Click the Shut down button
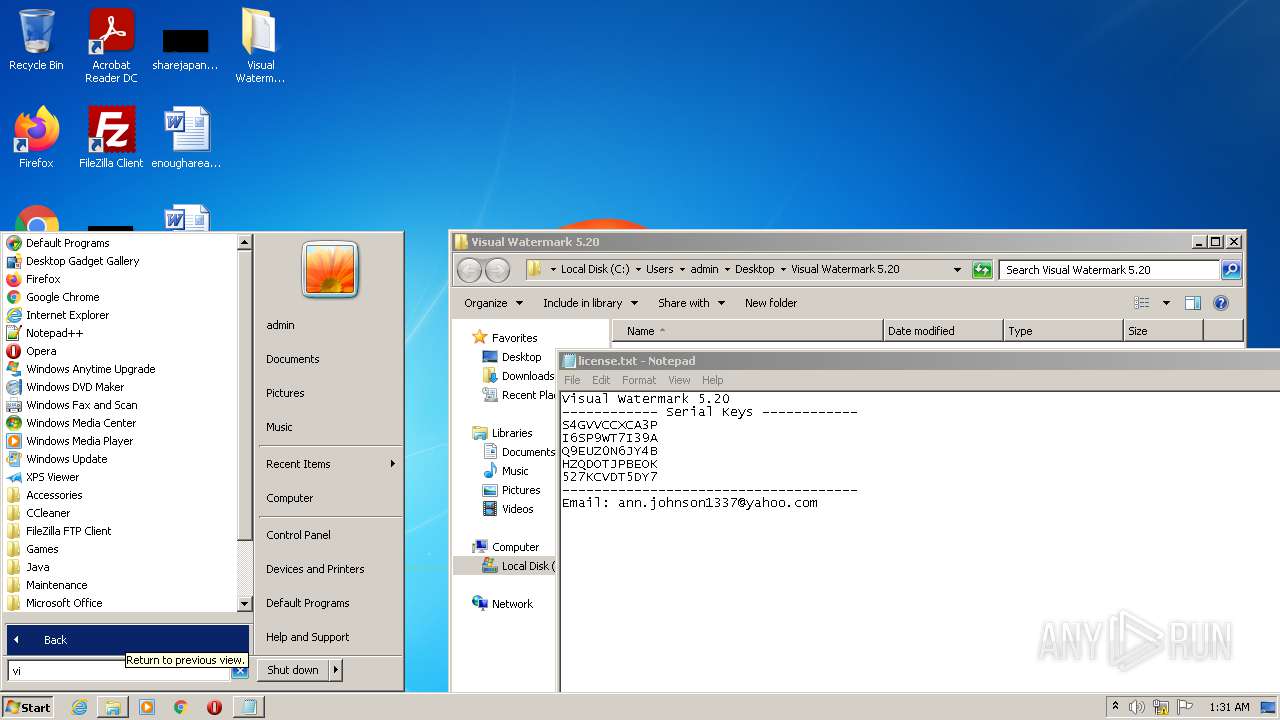This screenshot has height=720, width=1280. click(293, 670)
